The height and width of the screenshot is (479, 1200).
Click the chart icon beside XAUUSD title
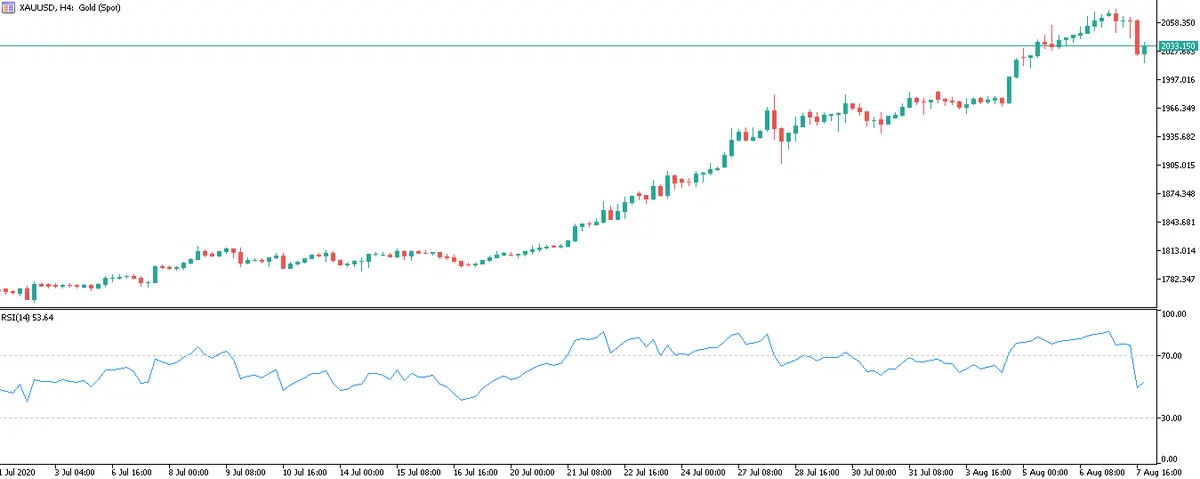9,7
